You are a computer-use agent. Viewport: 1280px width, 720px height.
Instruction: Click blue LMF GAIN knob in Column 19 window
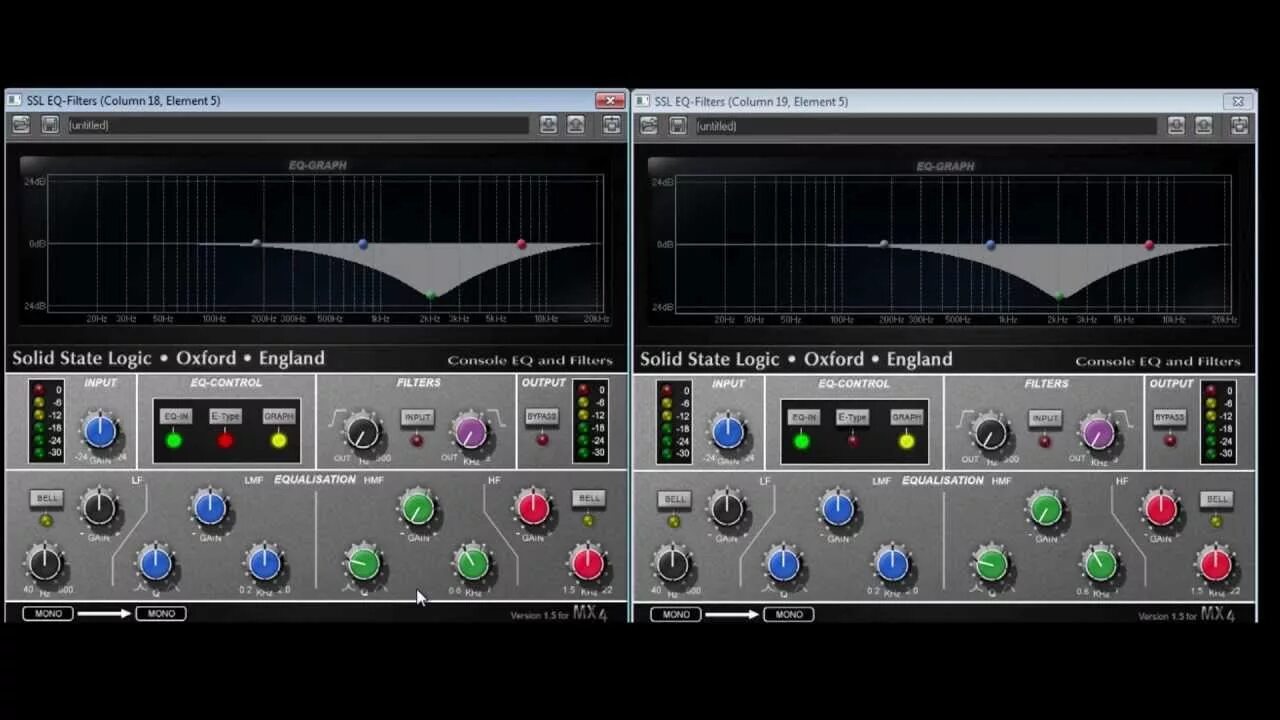(x=838, y=509)
